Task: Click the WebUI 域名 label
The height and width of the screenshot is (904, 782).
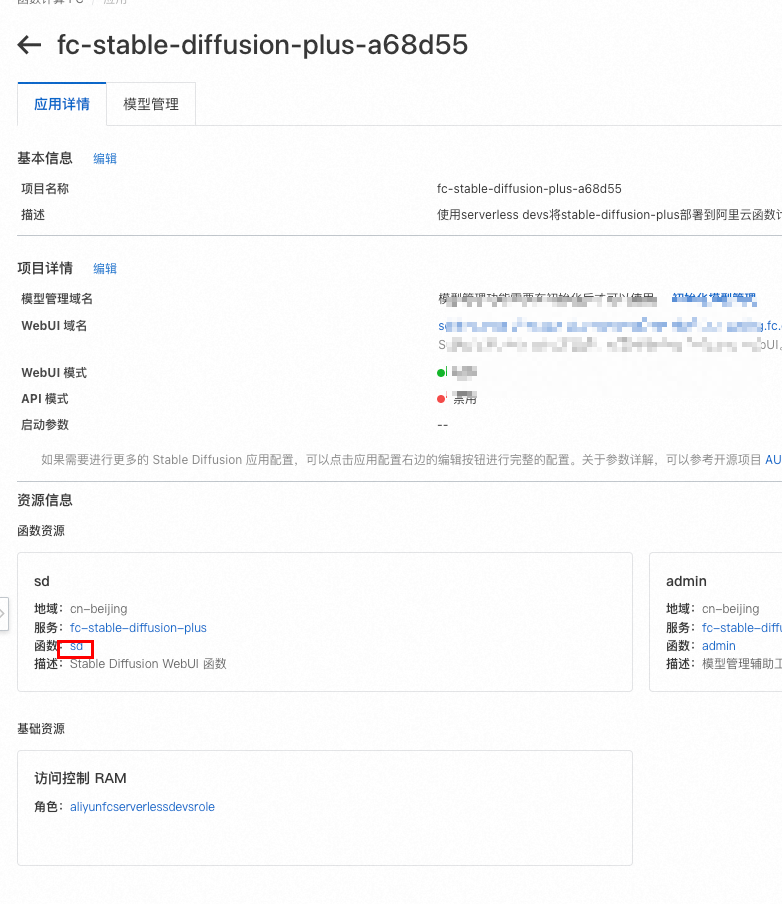Action: [x=54, y=326]
